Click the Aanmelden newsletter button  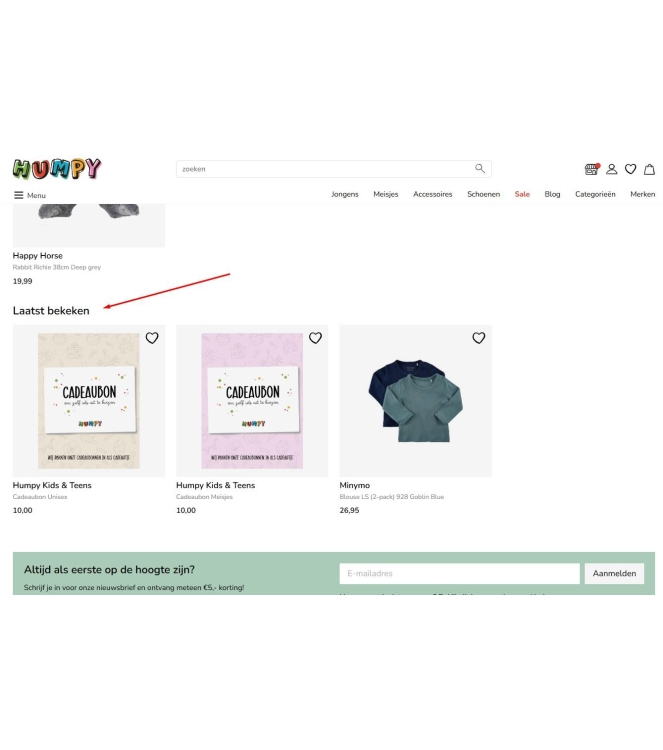pos(614,573)
